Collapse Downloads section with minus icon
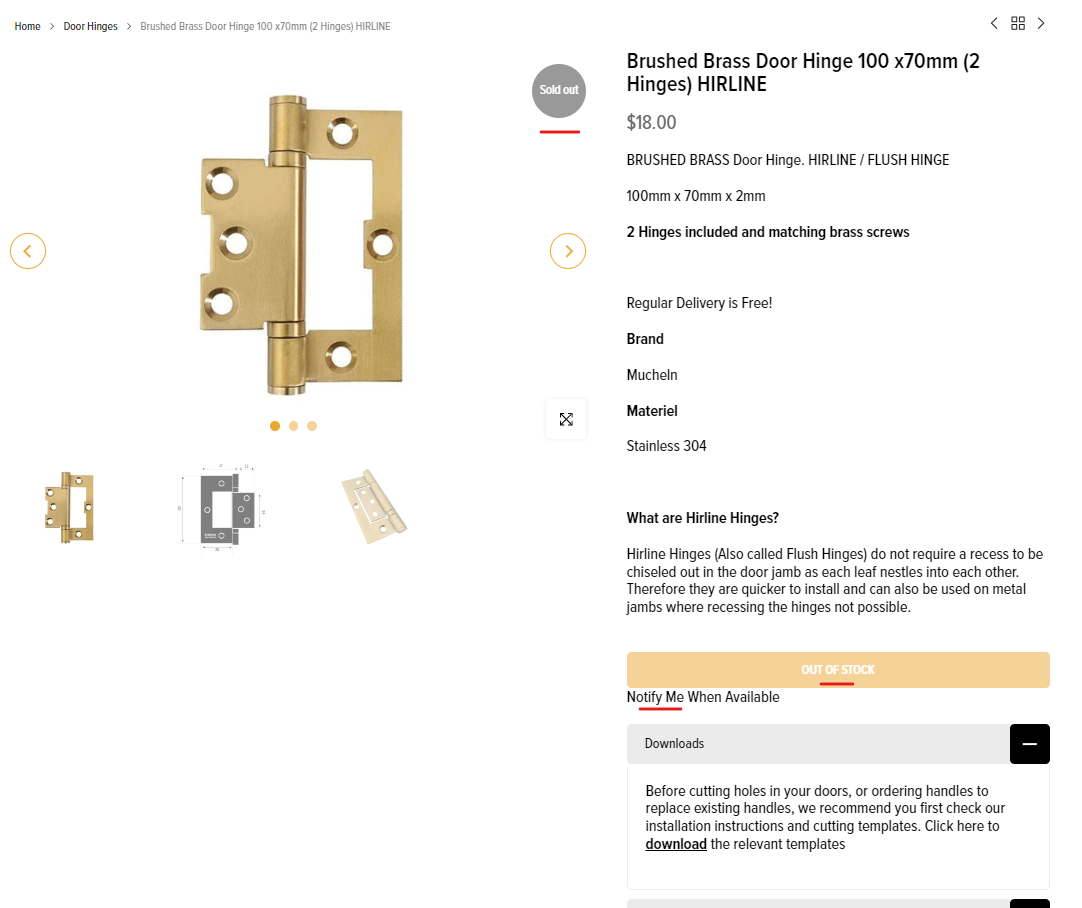 [x=1029, y=744]
